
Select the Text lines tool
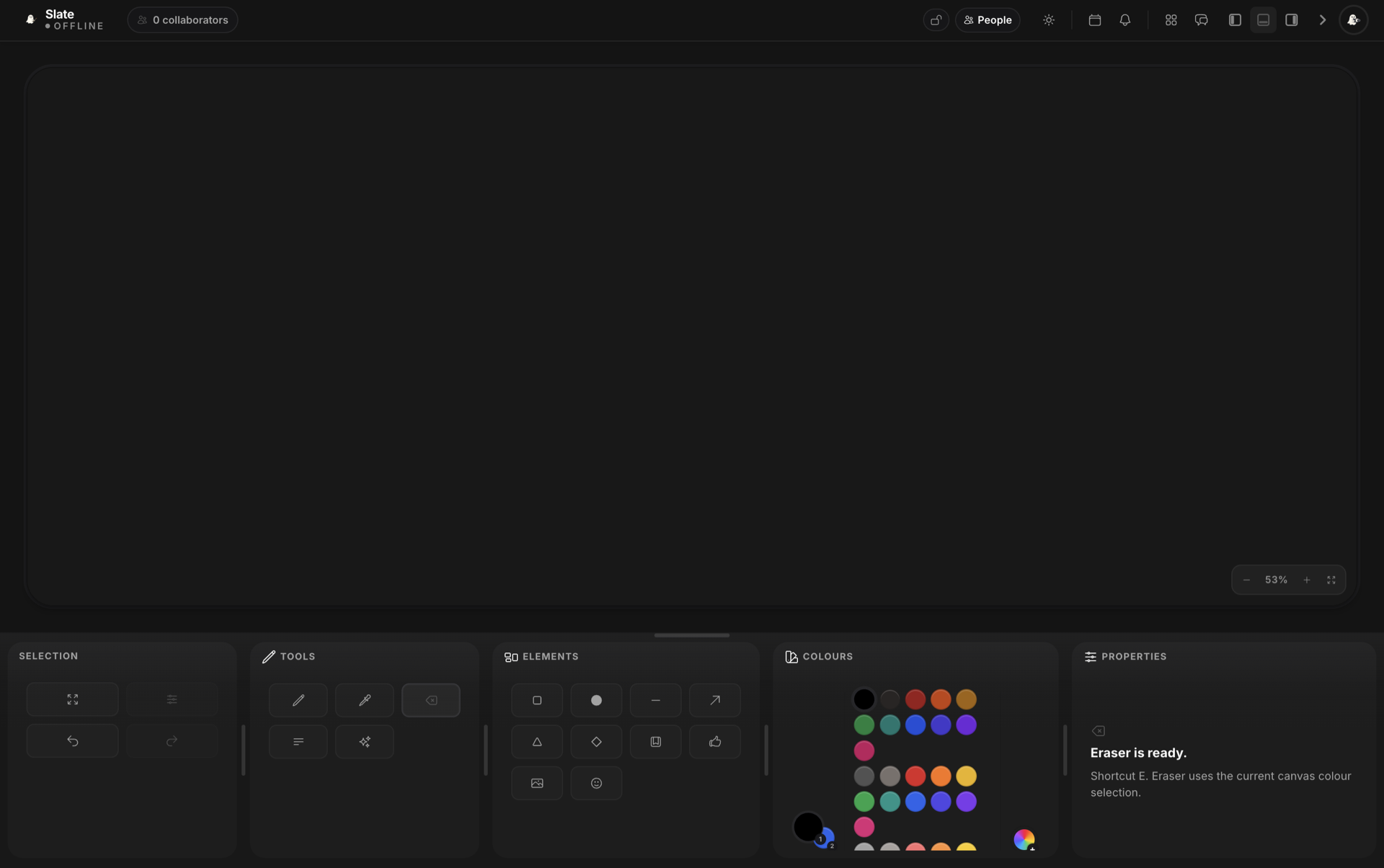298,742
